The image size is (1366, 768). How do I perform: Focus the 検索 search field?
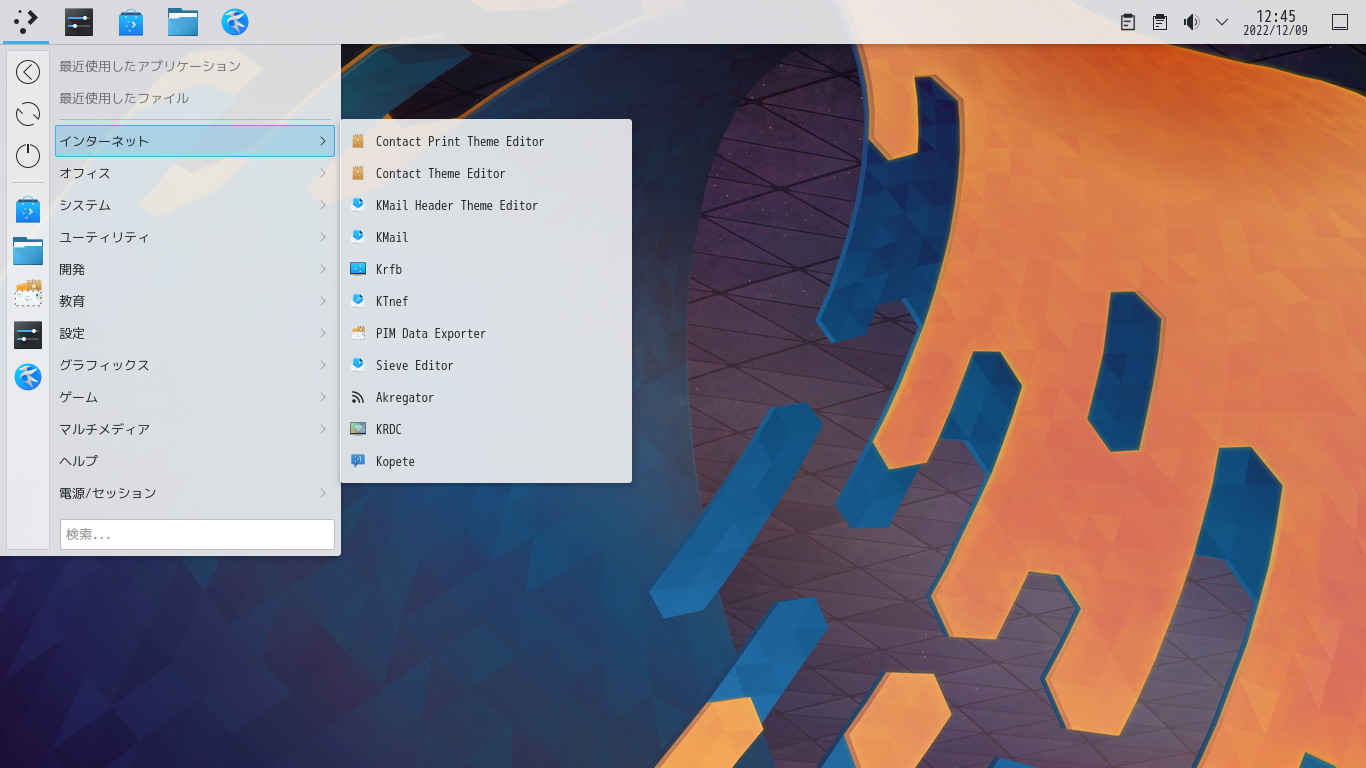pos(197,534)
